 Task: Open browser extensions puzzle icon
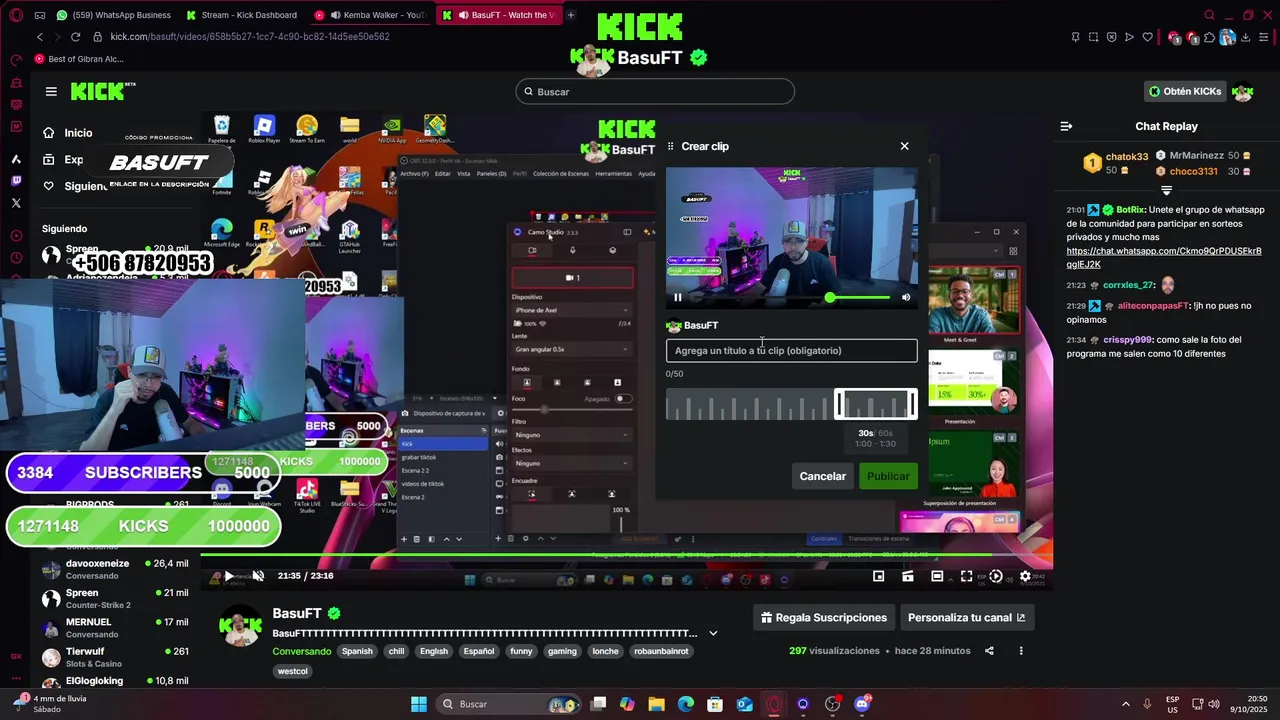pyautogui.click(x=1209, y=37)
